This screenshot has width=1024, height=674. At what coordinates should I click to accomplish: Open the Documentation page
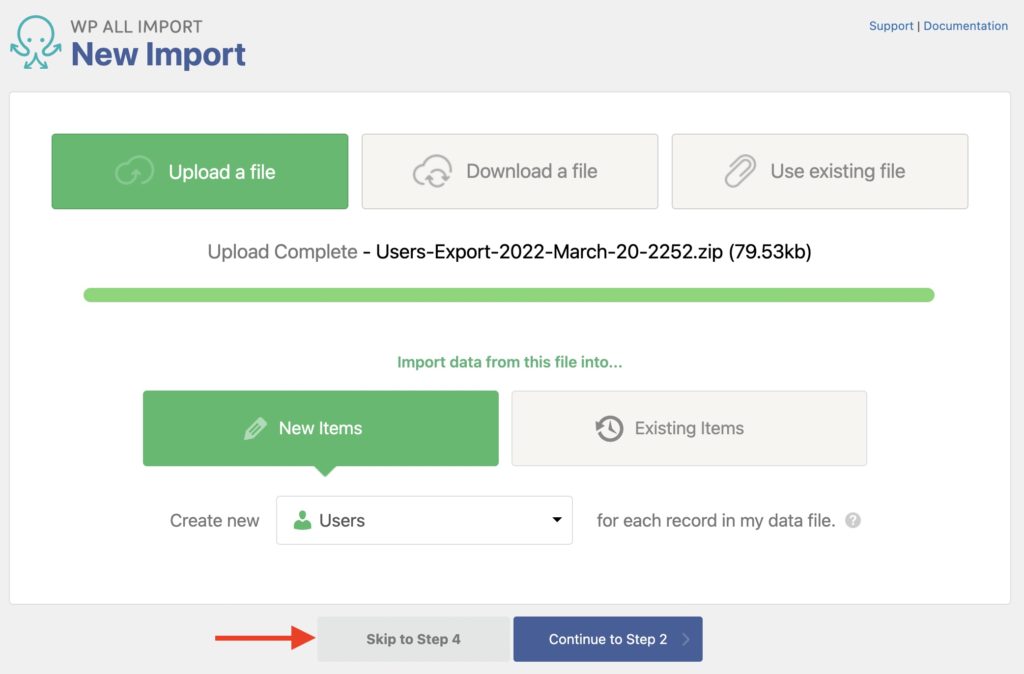click(x=965, y=25)
